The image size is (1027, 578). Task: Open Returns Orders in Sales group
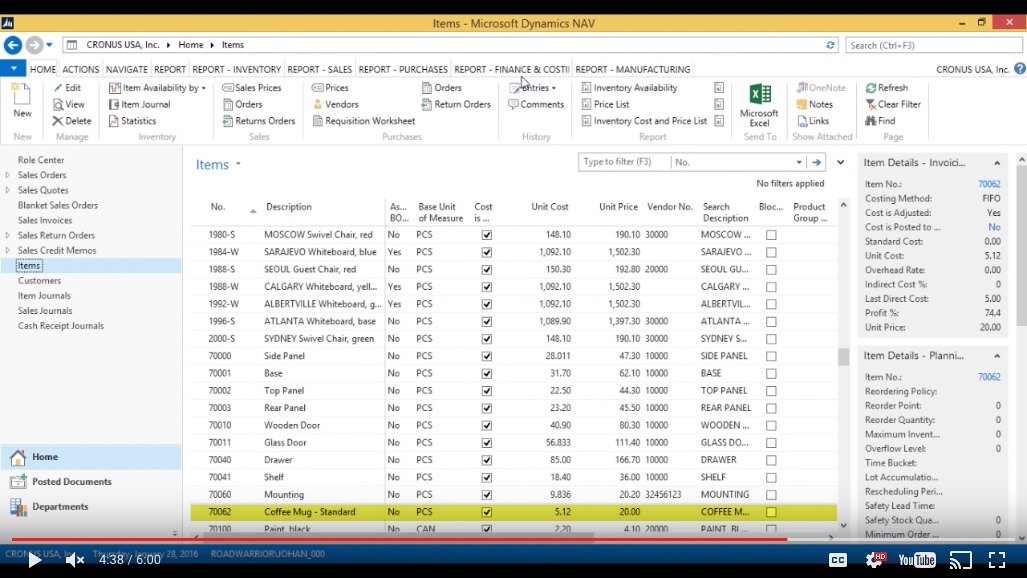click(x=259, y=121)
